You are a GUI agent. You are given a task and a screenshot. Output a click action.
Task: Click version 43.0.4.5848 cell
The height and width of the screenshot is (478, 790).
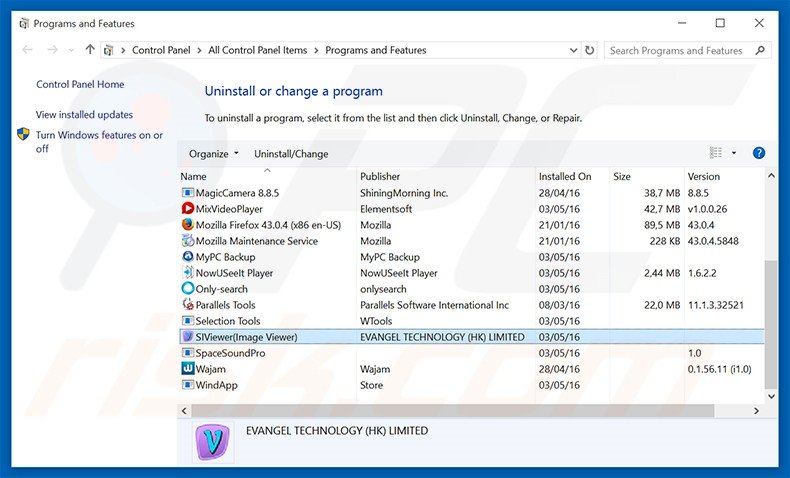pos(713,241)
